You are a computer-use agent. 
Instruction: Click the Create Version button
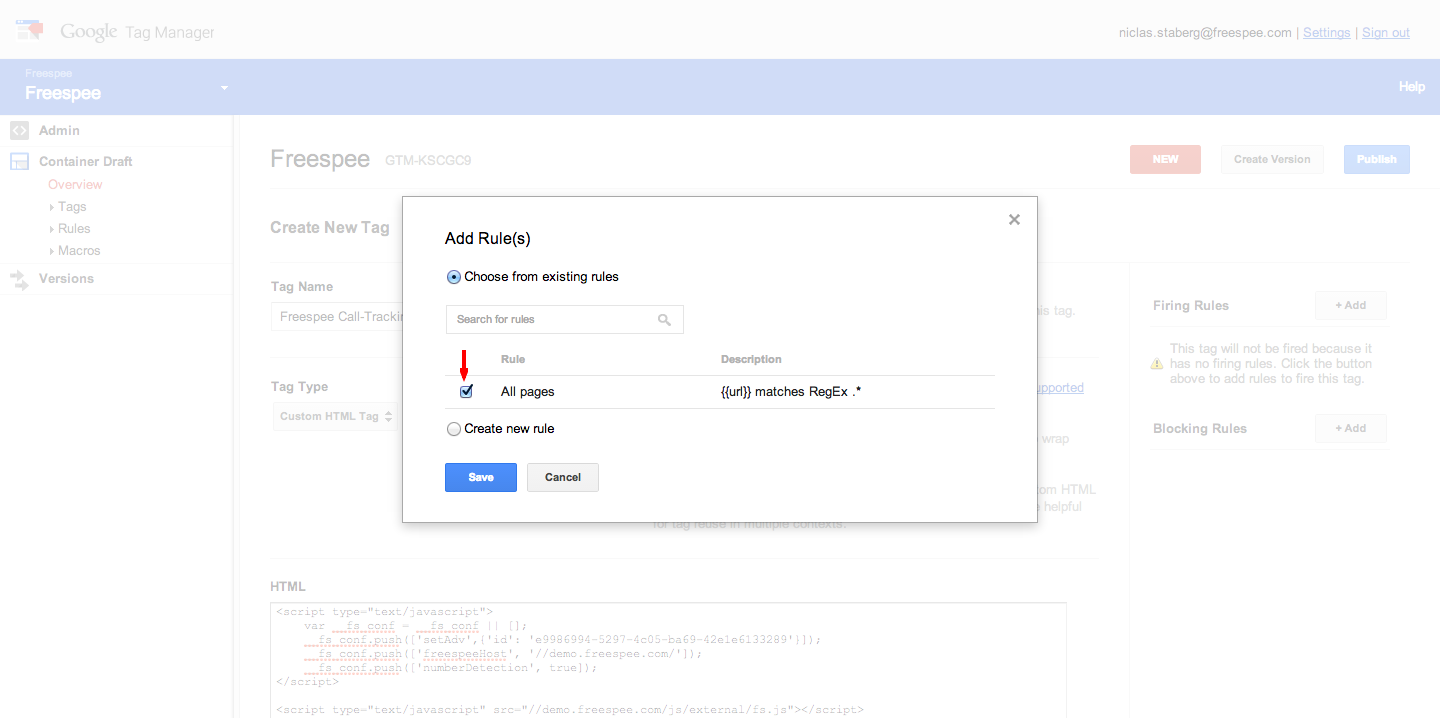click(x=1272, y=159)
